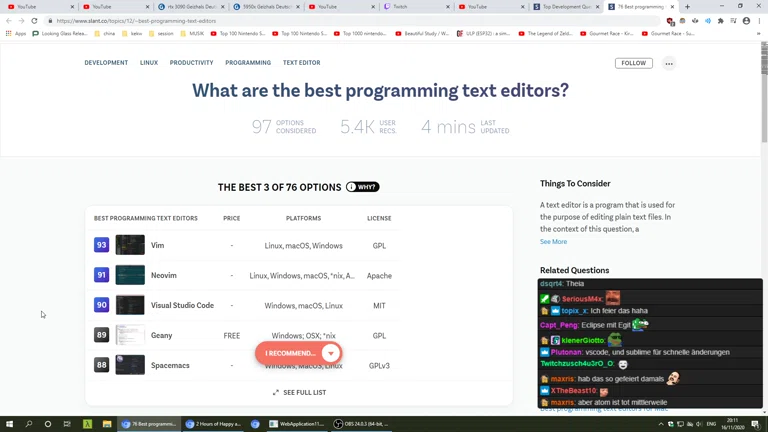
Task: Select the TEXT EDITOR topic tag
Action: coord(301,63)
